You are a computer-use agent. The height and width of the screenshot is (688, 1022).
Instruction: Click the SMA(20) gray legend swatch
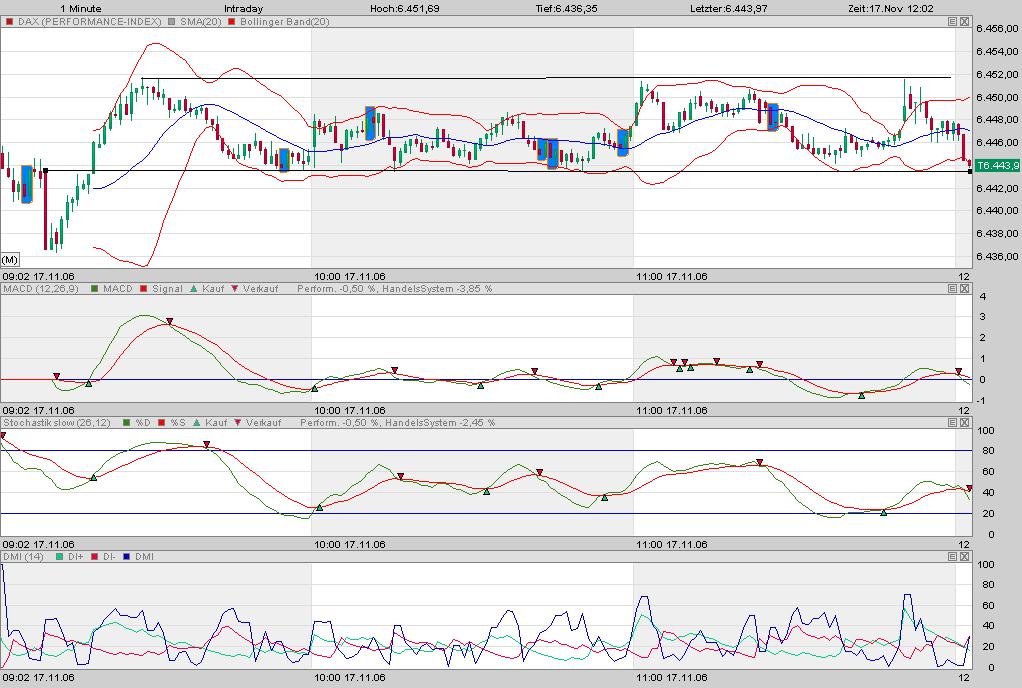pyautogui.click(x=171, y=22)
